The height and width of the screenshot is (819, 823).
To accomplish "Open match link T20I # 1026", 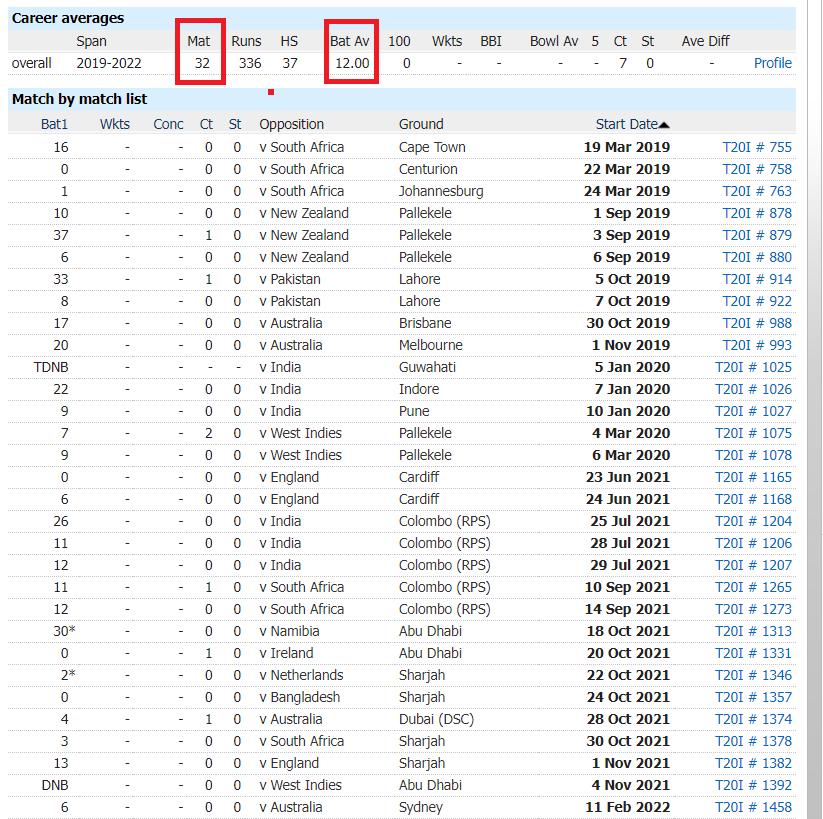I will tap(753, 390).
